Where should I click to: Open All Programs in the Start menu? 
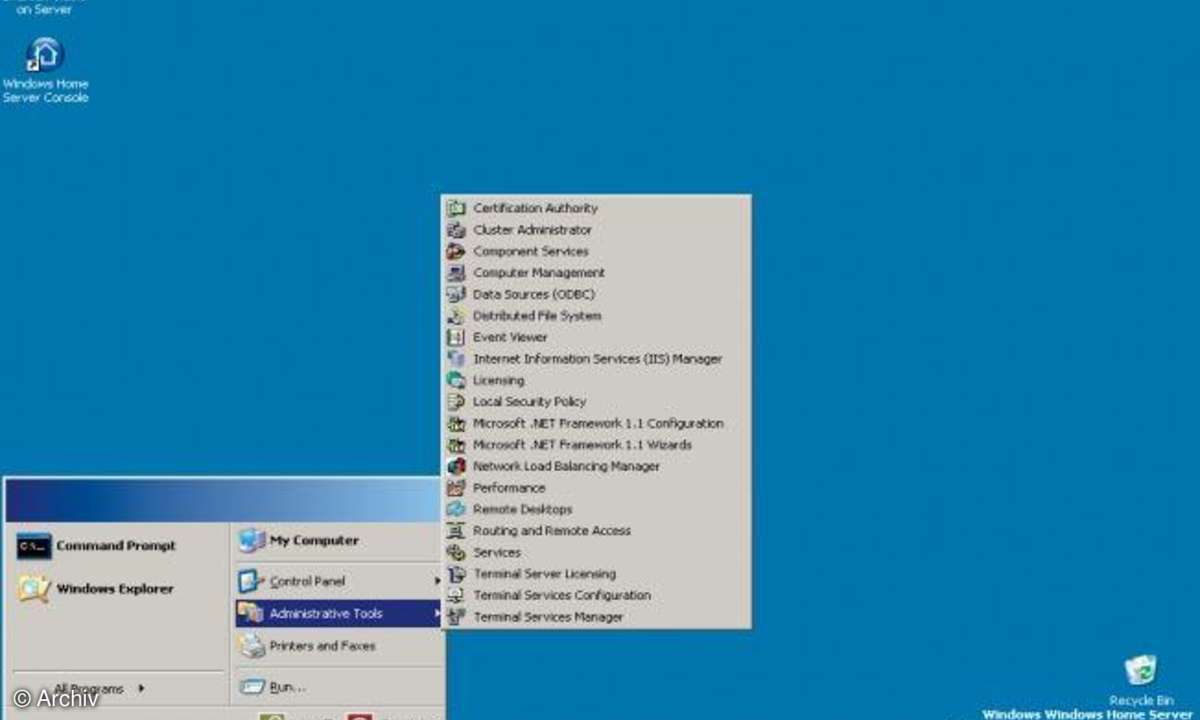coord(89,688)
